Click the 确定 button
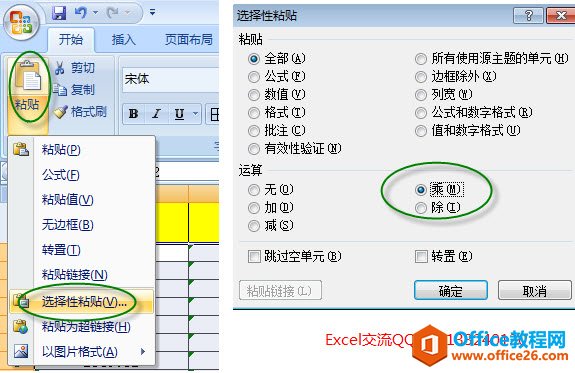575x373 pixels. [x=451, y=291]
